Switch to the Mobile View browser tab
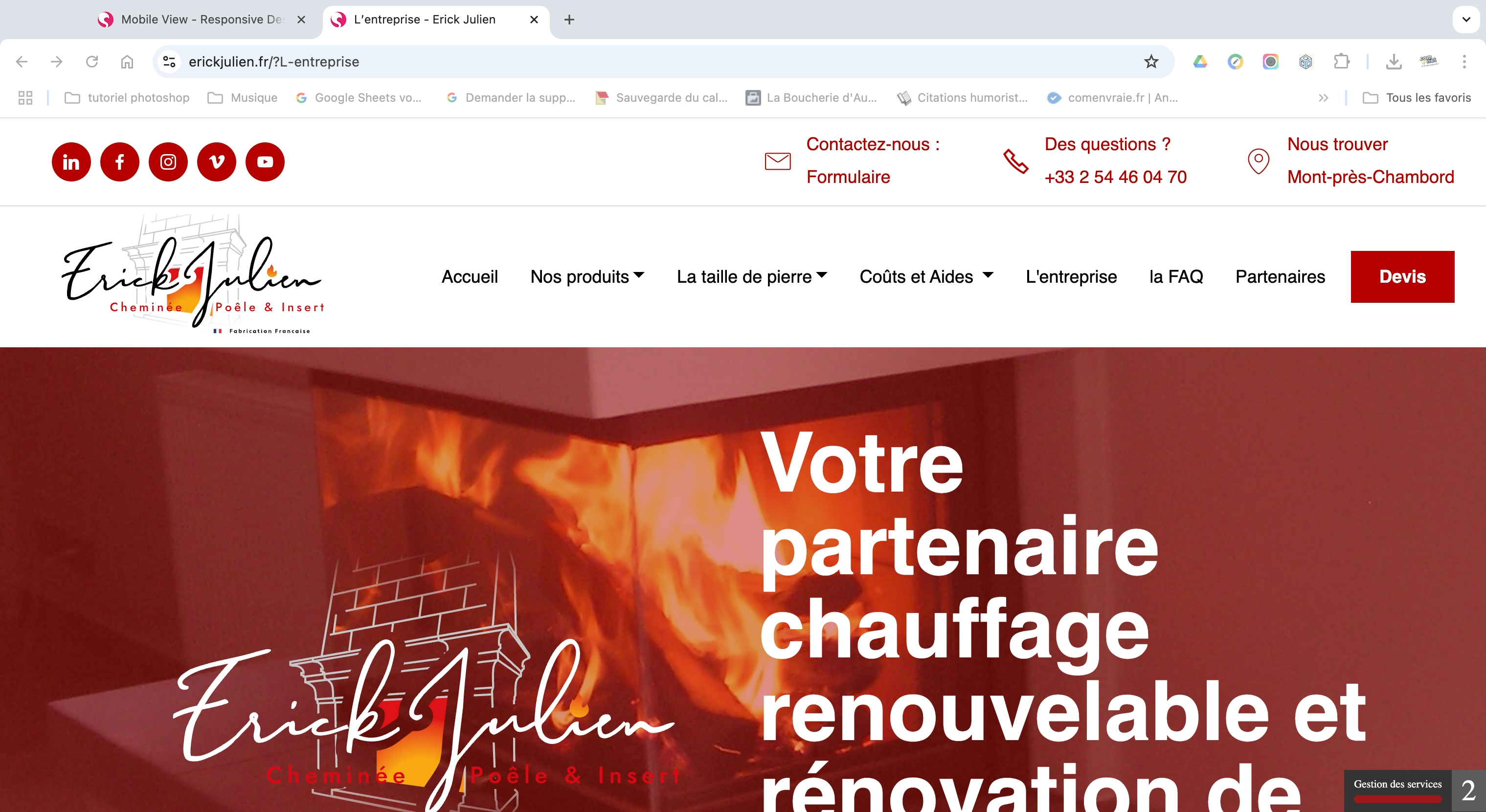The height and width of the screenshot is (812, 1486). click(x=202, y=20)
